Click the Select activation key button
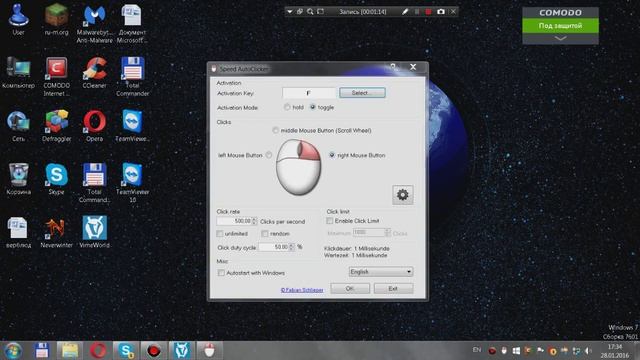Image resolution: width=640 pixels, height=360 pixels. pos(362,93)
